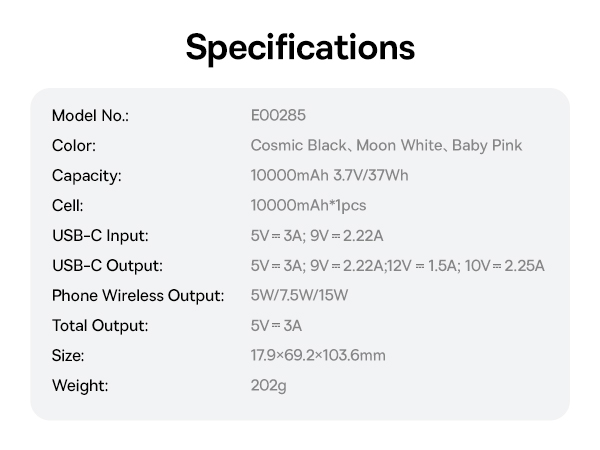Click the USB-C Output value ending in 10V=2.25A

[x=397, y=266]
